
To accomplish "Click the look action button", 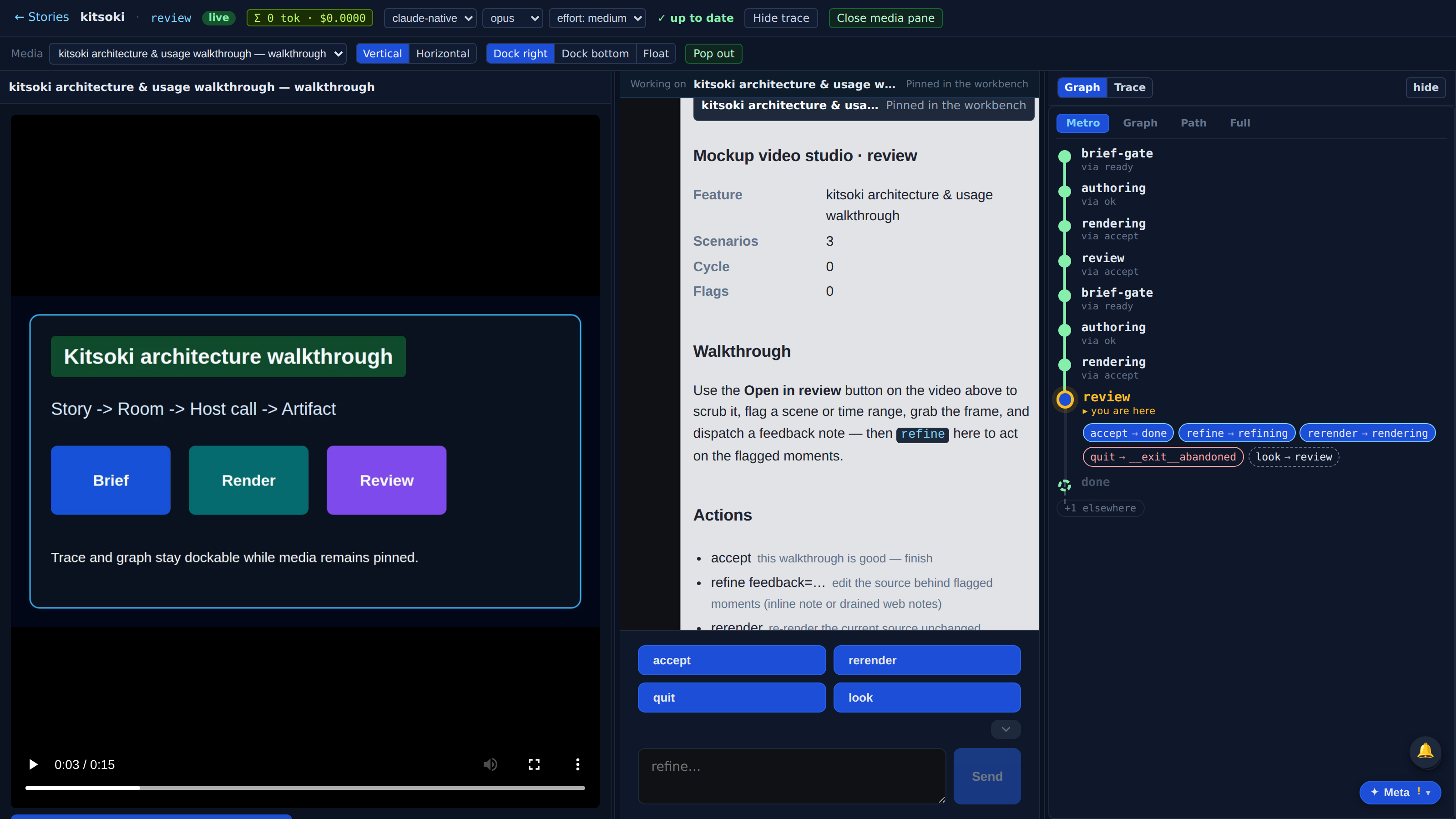I will coord(927,698).
